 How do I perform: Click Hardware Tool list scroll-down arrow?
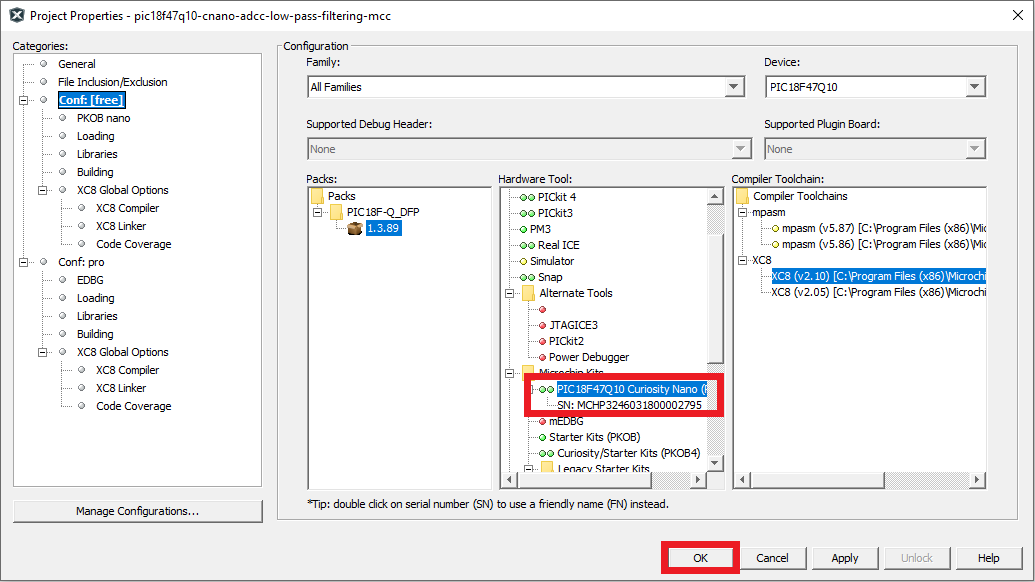[715, 463]
